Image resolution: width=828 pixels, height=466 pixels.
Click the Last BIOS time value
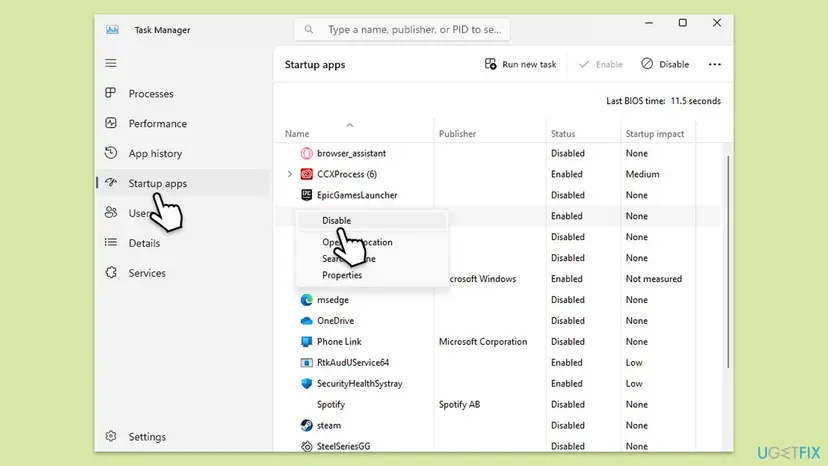[x=695, y=101]
